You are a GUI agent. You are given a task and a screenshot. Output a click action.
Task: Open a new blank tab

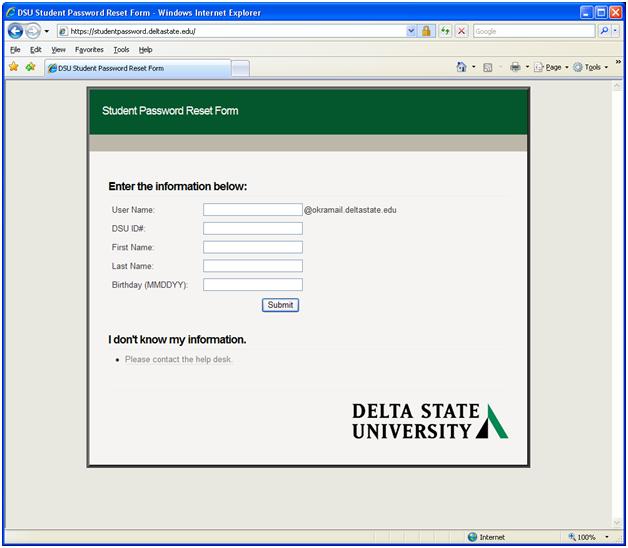click(x=240, y=68)
